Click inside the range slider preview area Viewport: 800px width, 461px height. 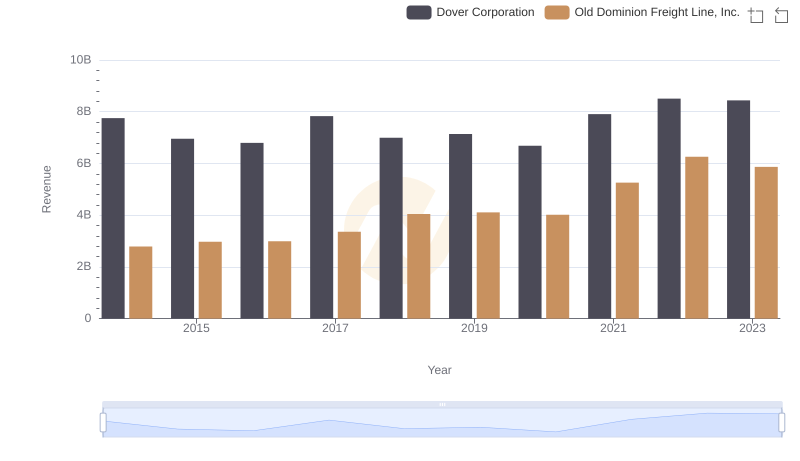click(442, 423)
